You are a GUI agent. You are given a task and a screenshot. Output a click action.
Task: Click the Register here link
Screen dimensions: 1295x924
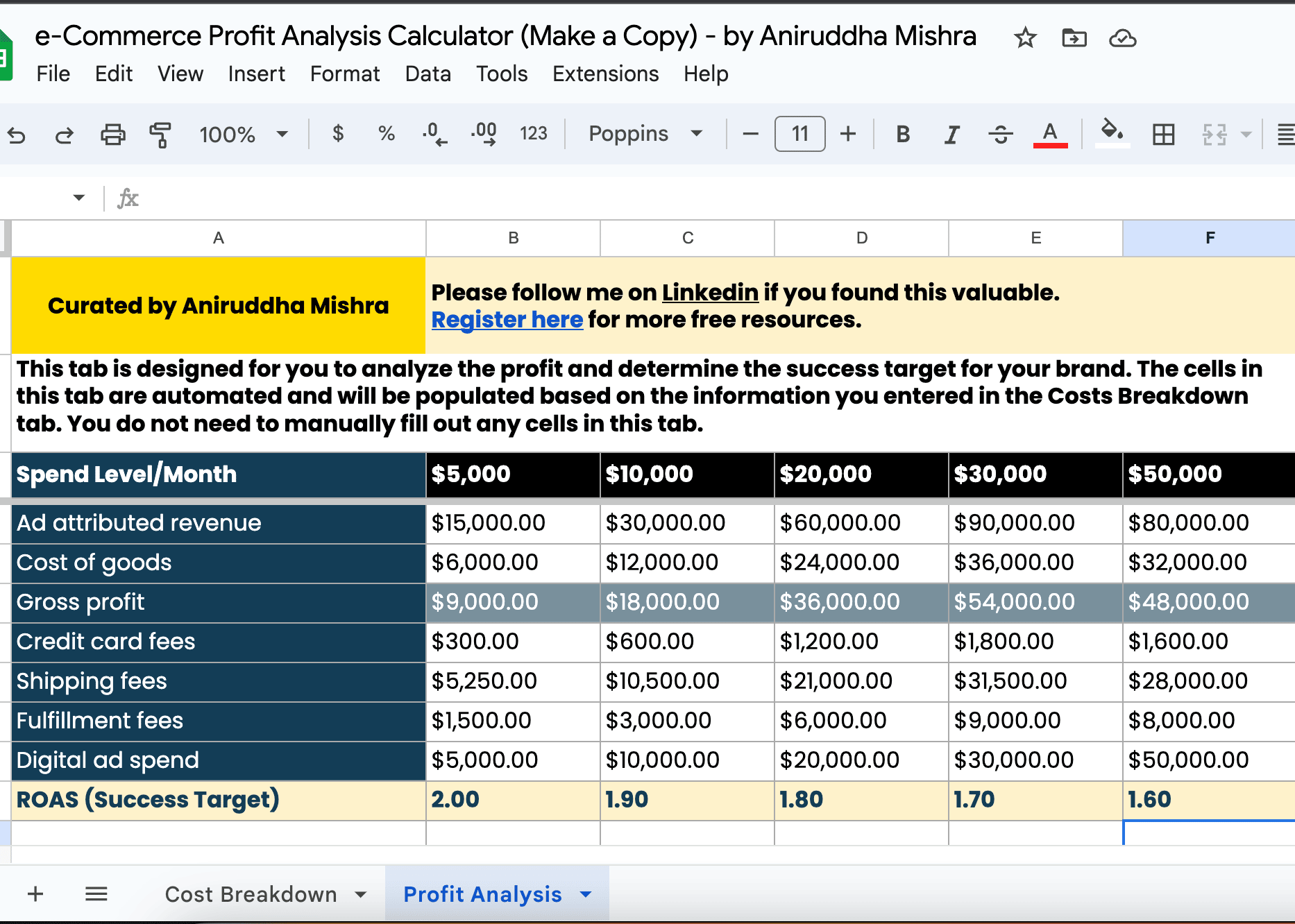[507, 320]
